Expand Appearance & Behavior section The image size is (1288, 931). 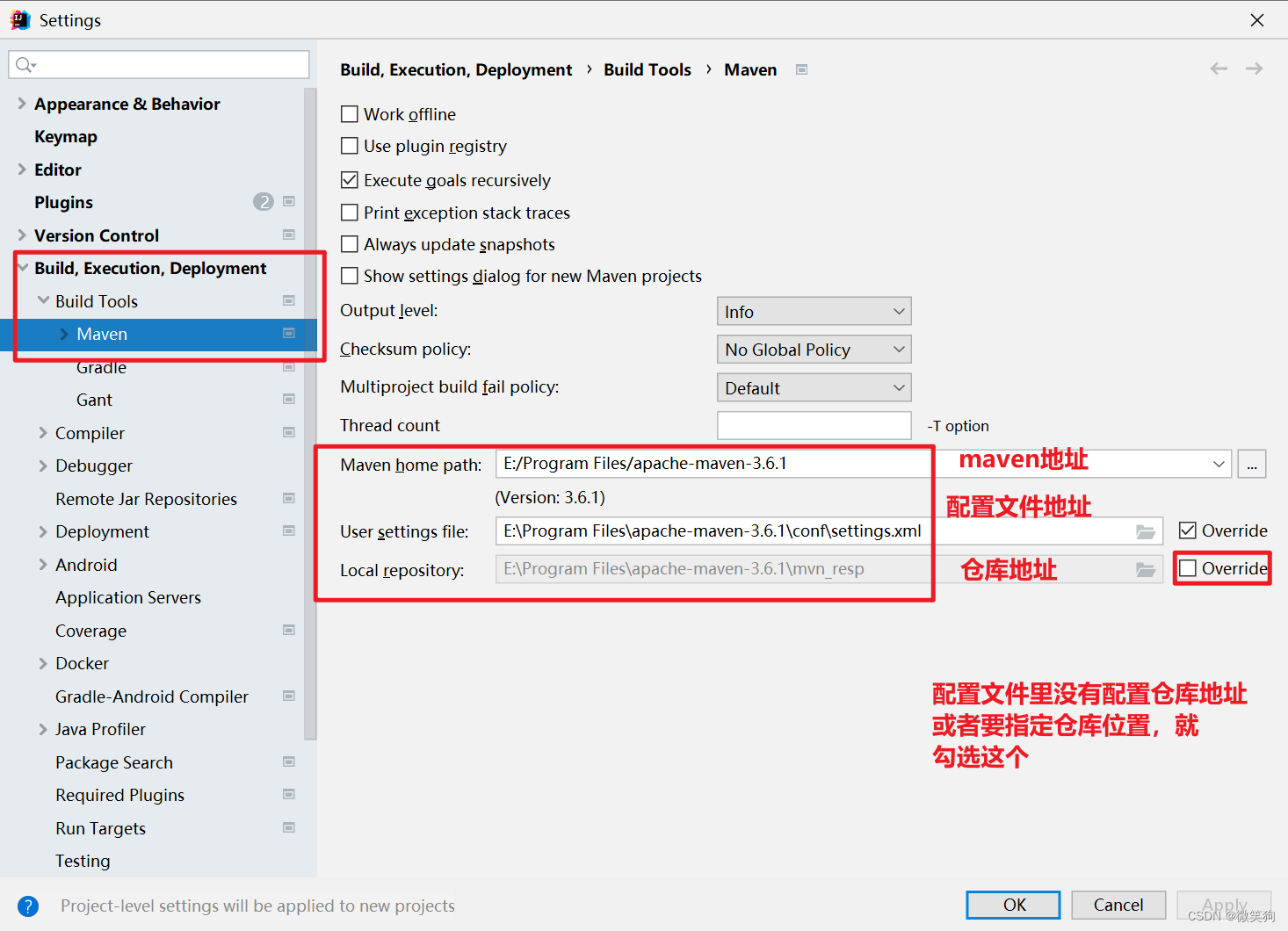(22, 104)
